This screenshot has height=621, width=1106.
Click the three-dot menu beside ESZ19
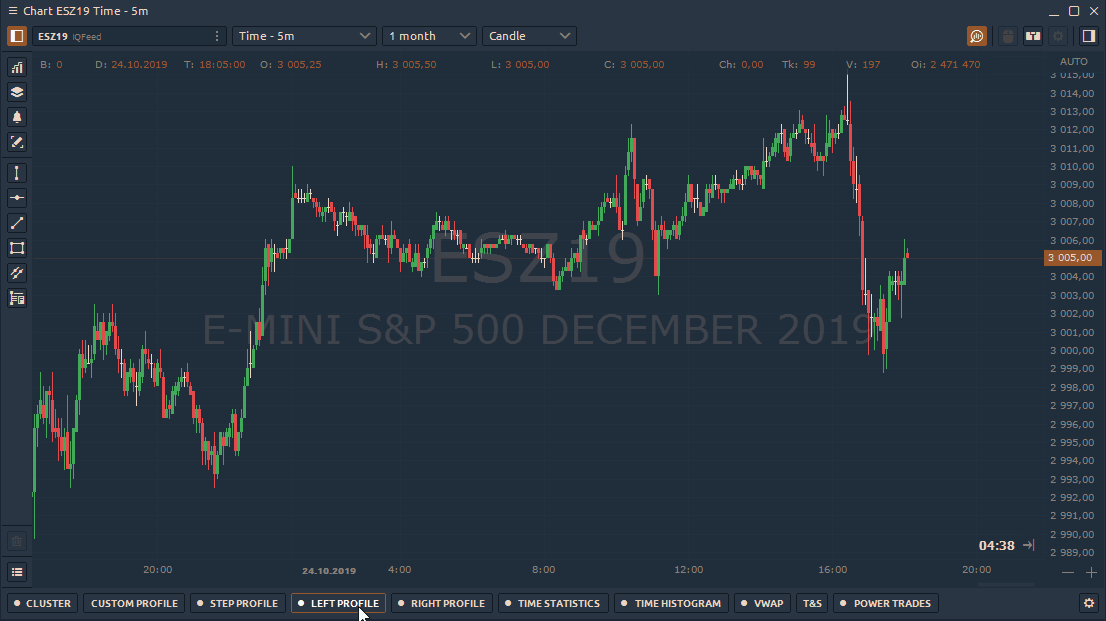(x=217, y=36)
